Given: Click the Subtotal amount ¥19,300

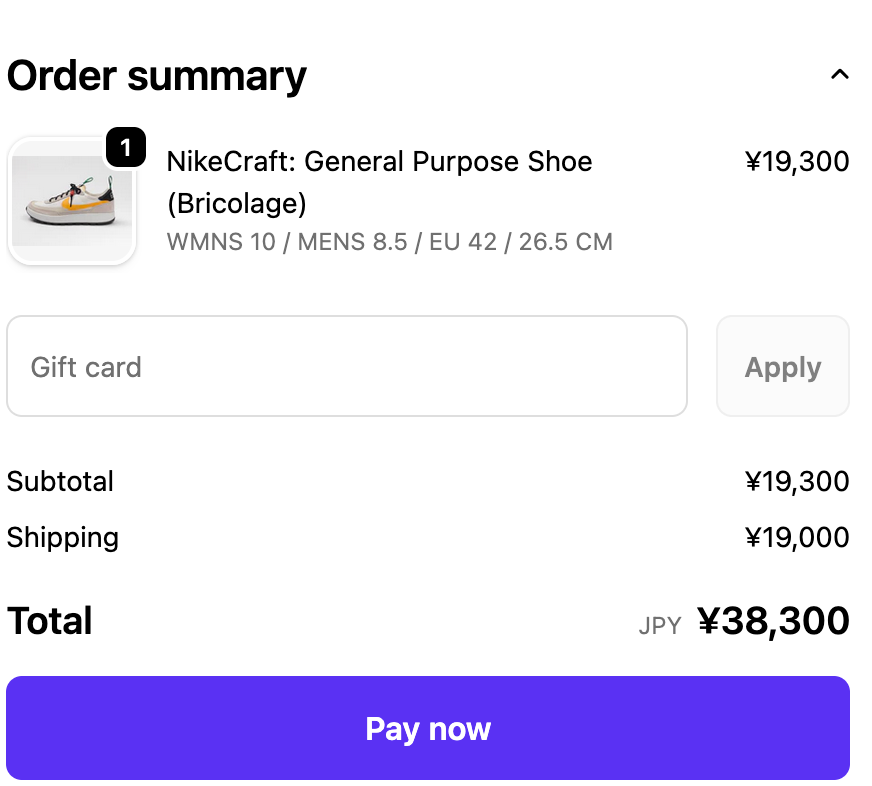Looking at the screenshot, I should [x=797, y=481].
